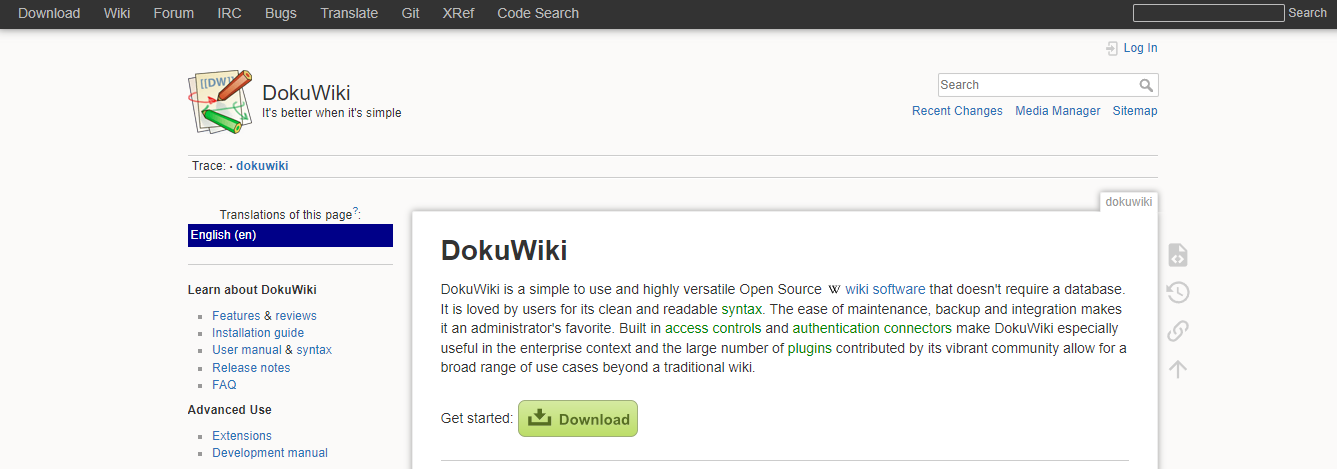Click the top bar search input field
The image size is (1337, 469).
coord(1208,13)
